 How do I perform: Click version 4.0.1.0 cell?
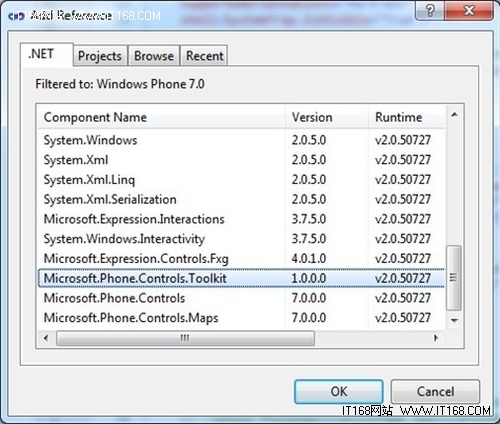pos(309,258)
